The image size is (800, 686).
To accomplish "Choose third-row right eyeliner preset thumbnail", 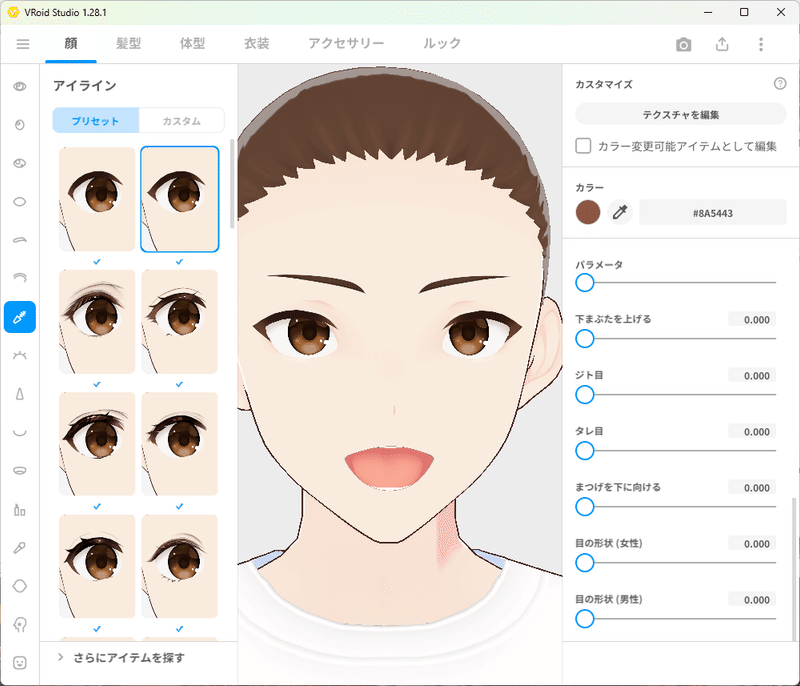I will click(180, 444).
